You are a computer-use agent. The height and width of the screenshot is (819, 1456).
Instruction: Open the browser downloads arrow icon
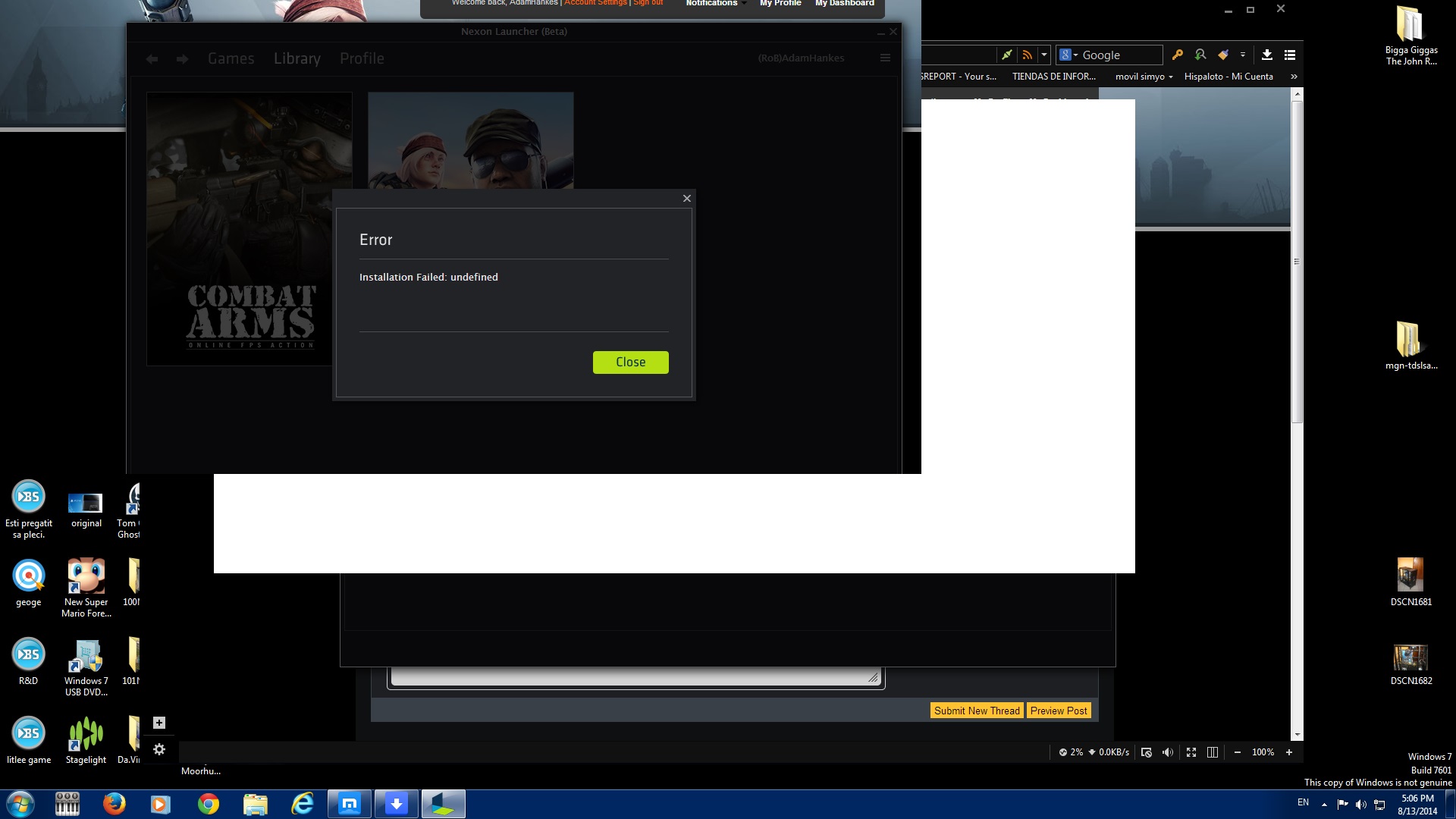[x=1266, y=55]
